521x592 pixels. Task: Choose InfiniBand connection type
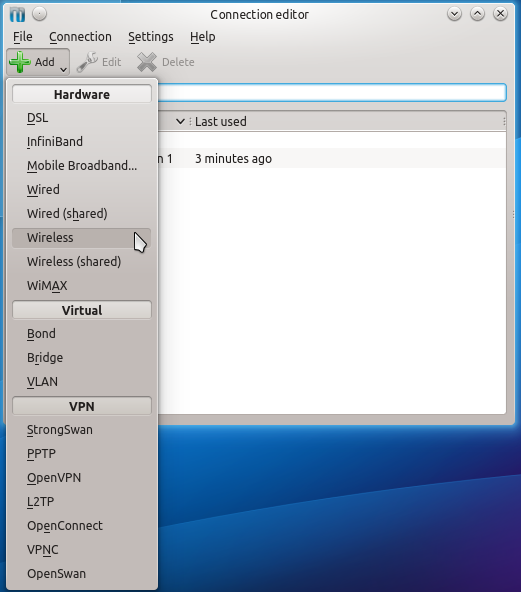[x=82, y=142]
